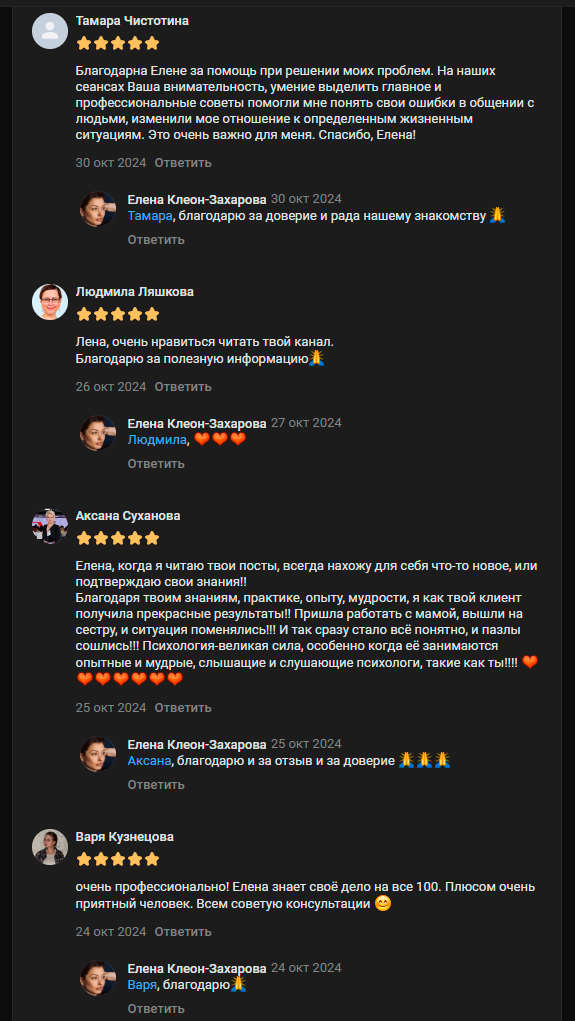Click Ответить below Елена's hearts reply

[x=156, y=464]
